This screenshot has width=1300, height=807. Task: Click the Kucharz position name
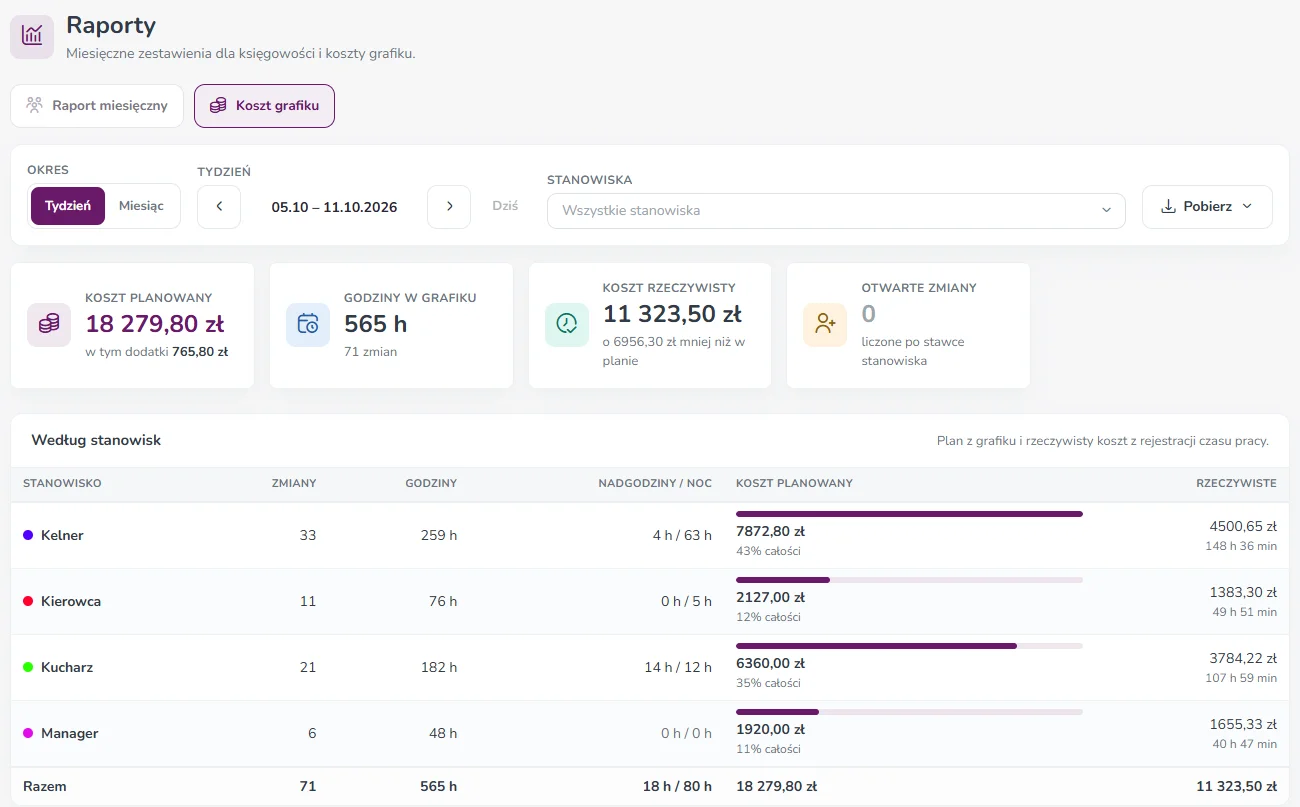point(67,667)
